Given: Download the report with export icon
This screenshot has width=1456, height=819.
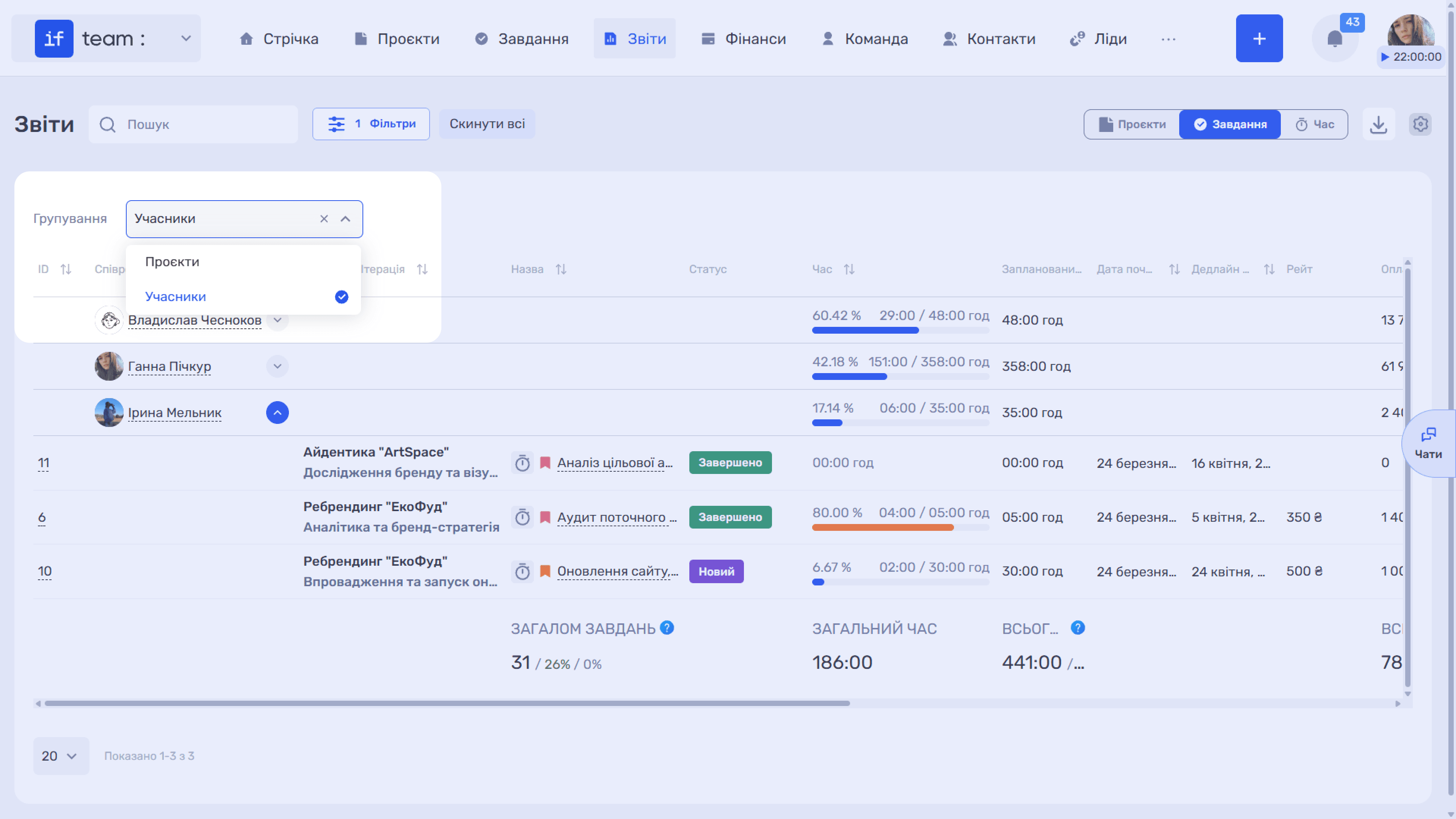Looking at the screenshot, I should pos(1379,124).
